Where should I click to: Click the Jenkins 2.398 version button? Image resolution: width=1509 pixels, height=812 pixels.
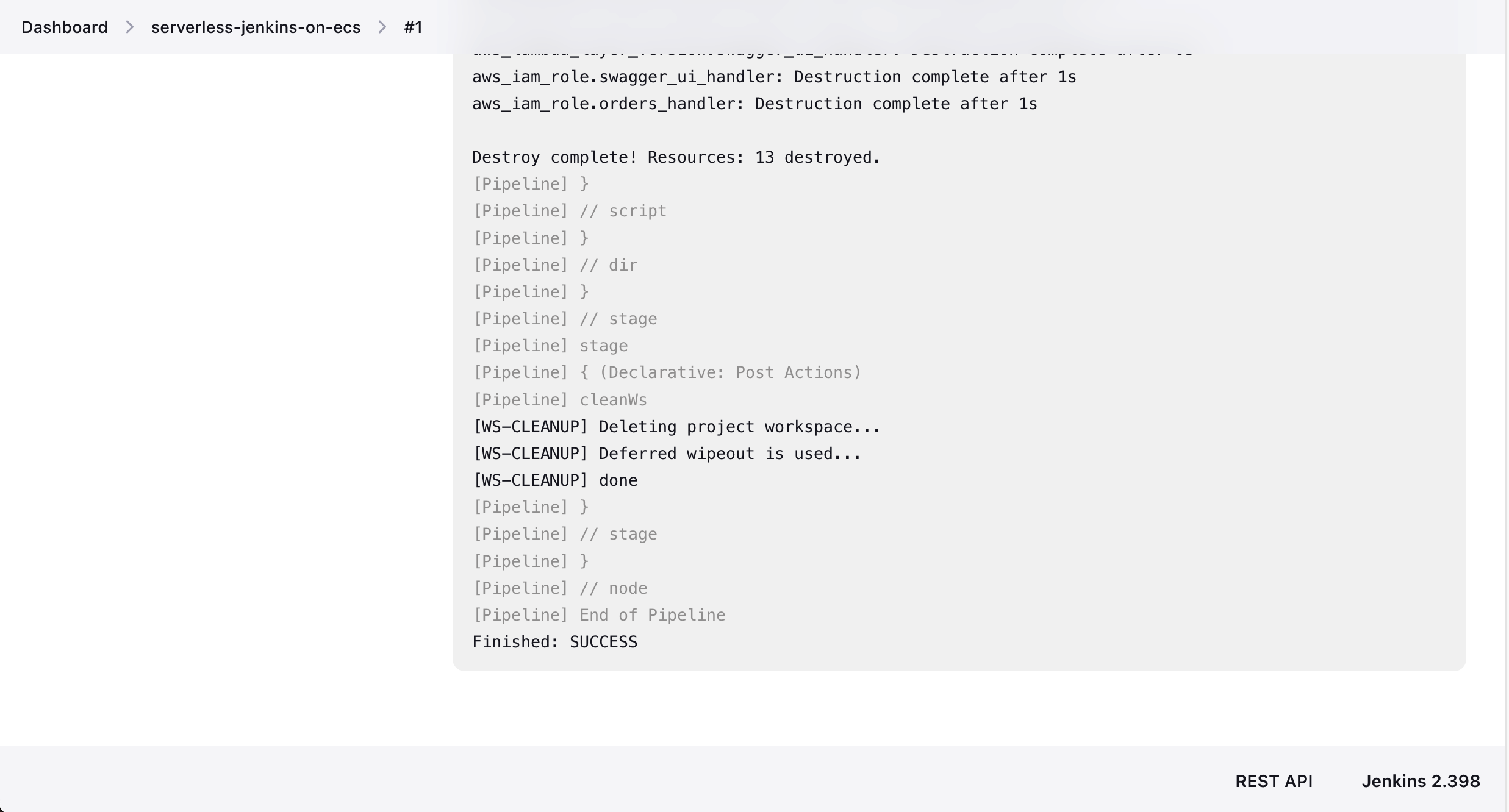(x=1421, y=781)
